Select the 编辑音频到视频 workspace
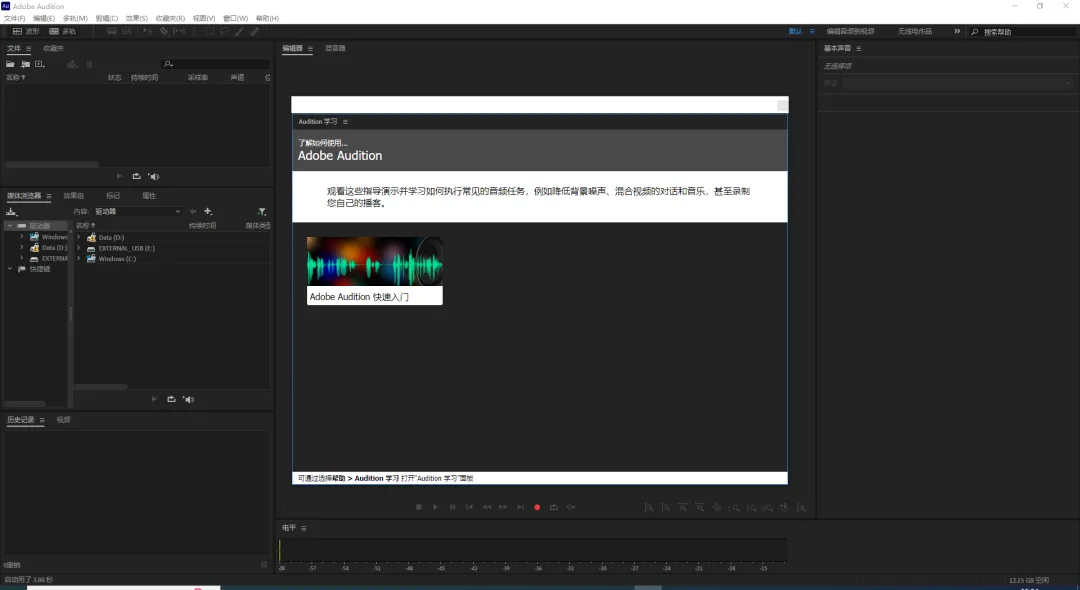This screenshot has height=590, width=1080. tap(850, 32)
